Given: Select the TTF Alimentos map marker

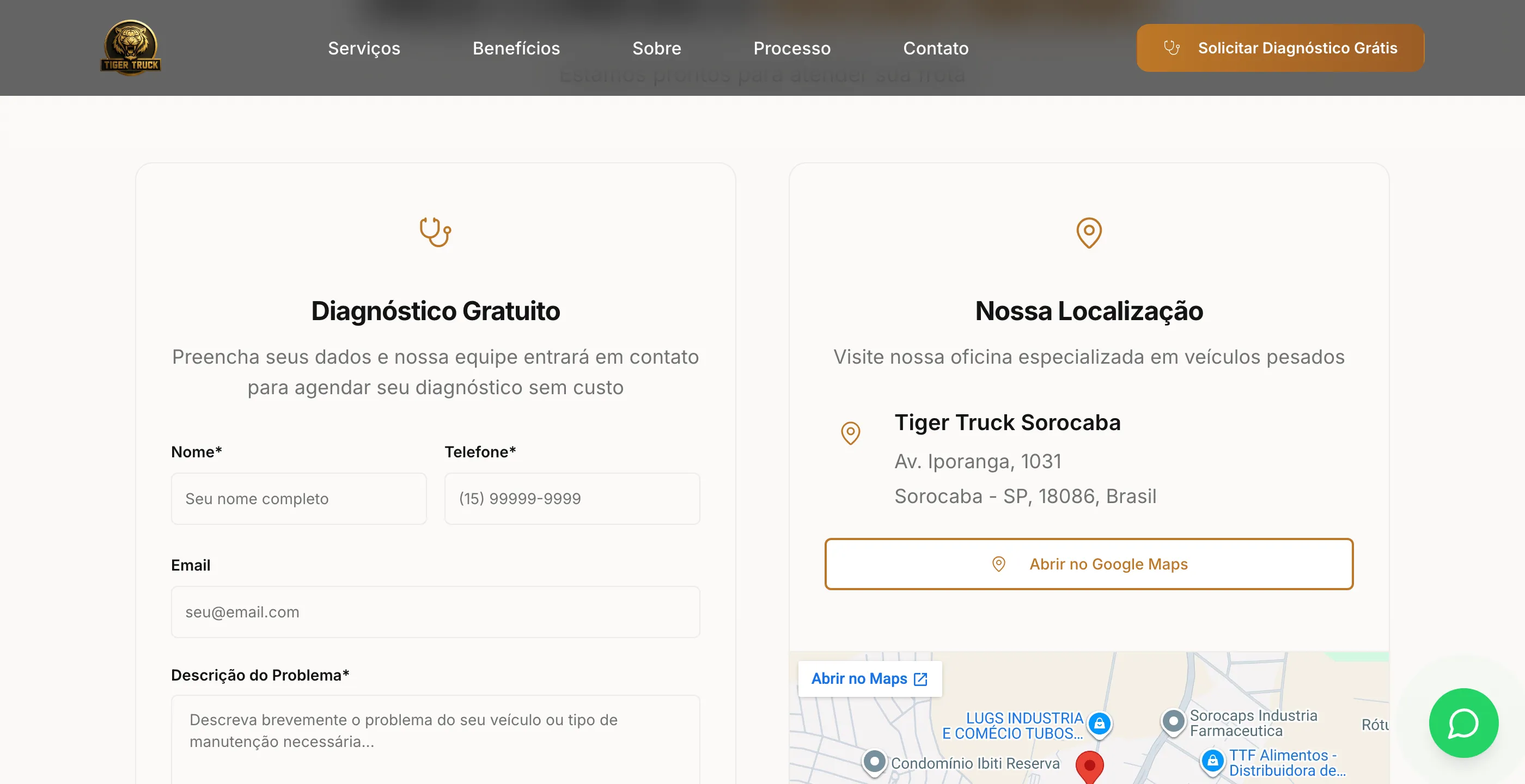Looking at the screenshot, I should [1212, 761].
